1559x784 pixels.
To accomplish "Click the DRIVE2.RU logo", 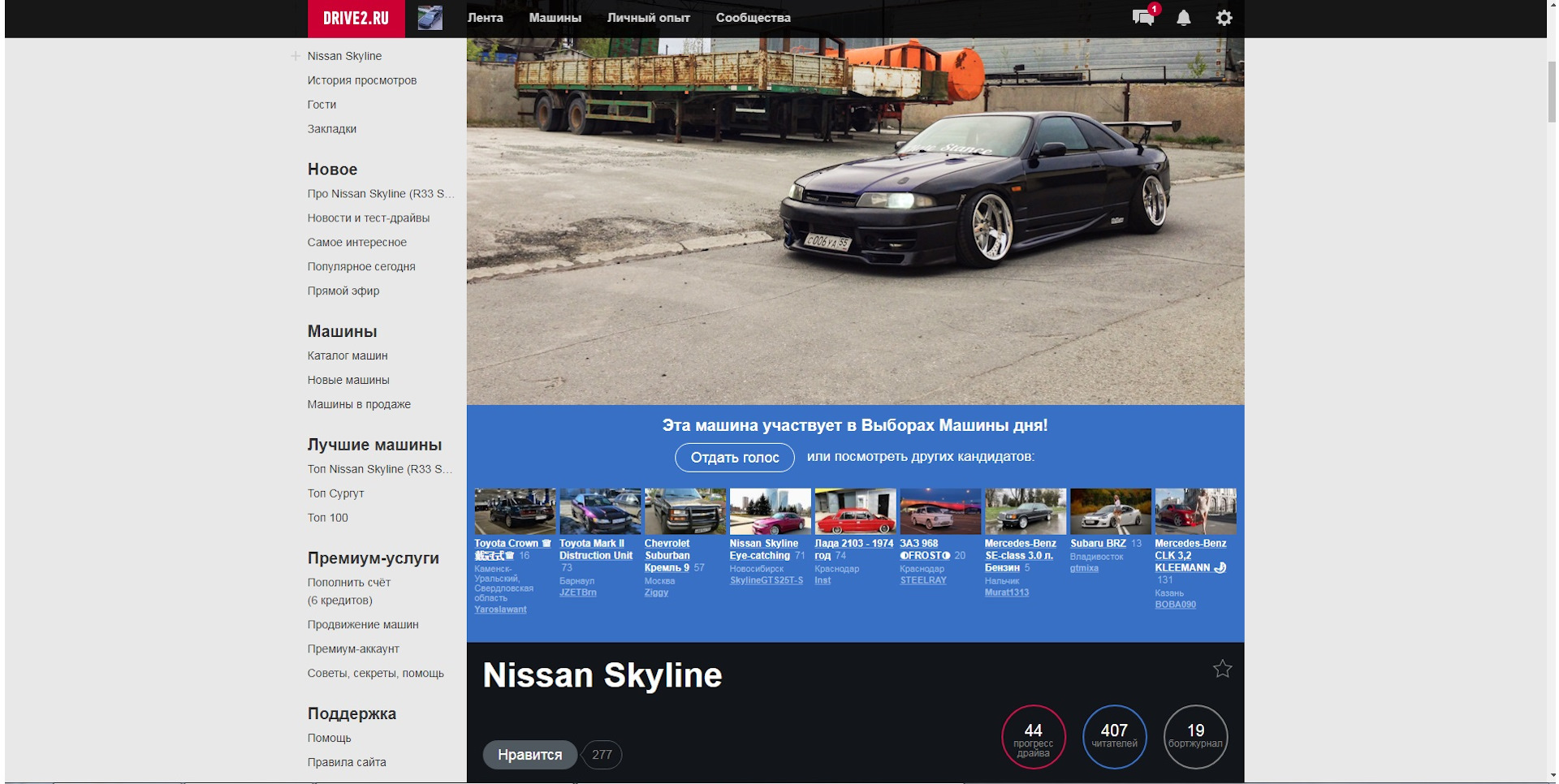I will pyautogui.click(x=356, y=17).
